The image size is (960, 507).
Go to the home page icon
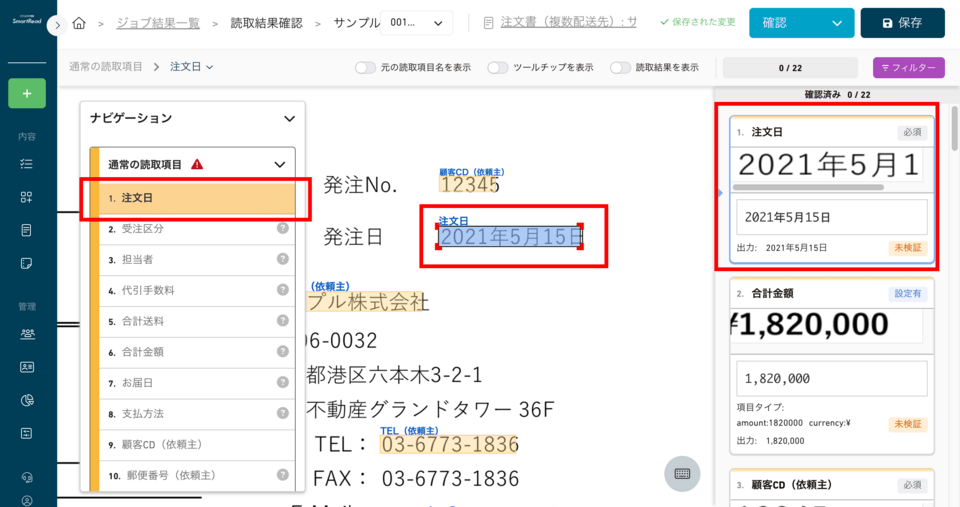[x=79, y=23]
